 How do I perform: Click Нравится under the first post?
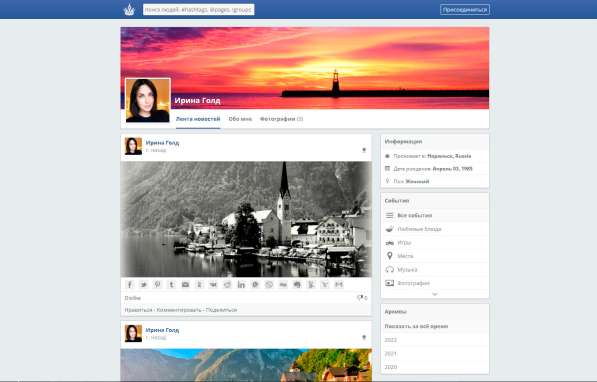pyautogui.click(x=138, y=310)
